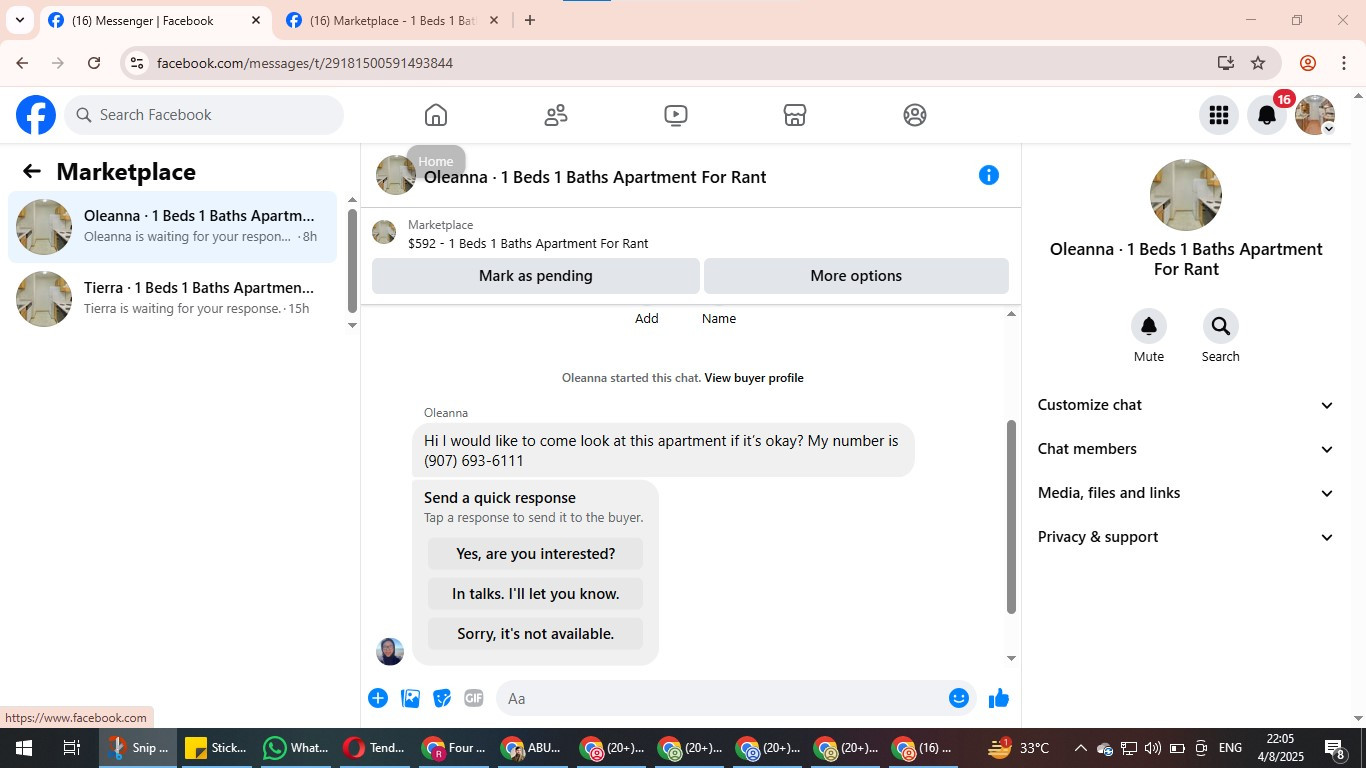Click the back arrow beside Marketplace

pos(32,171)
